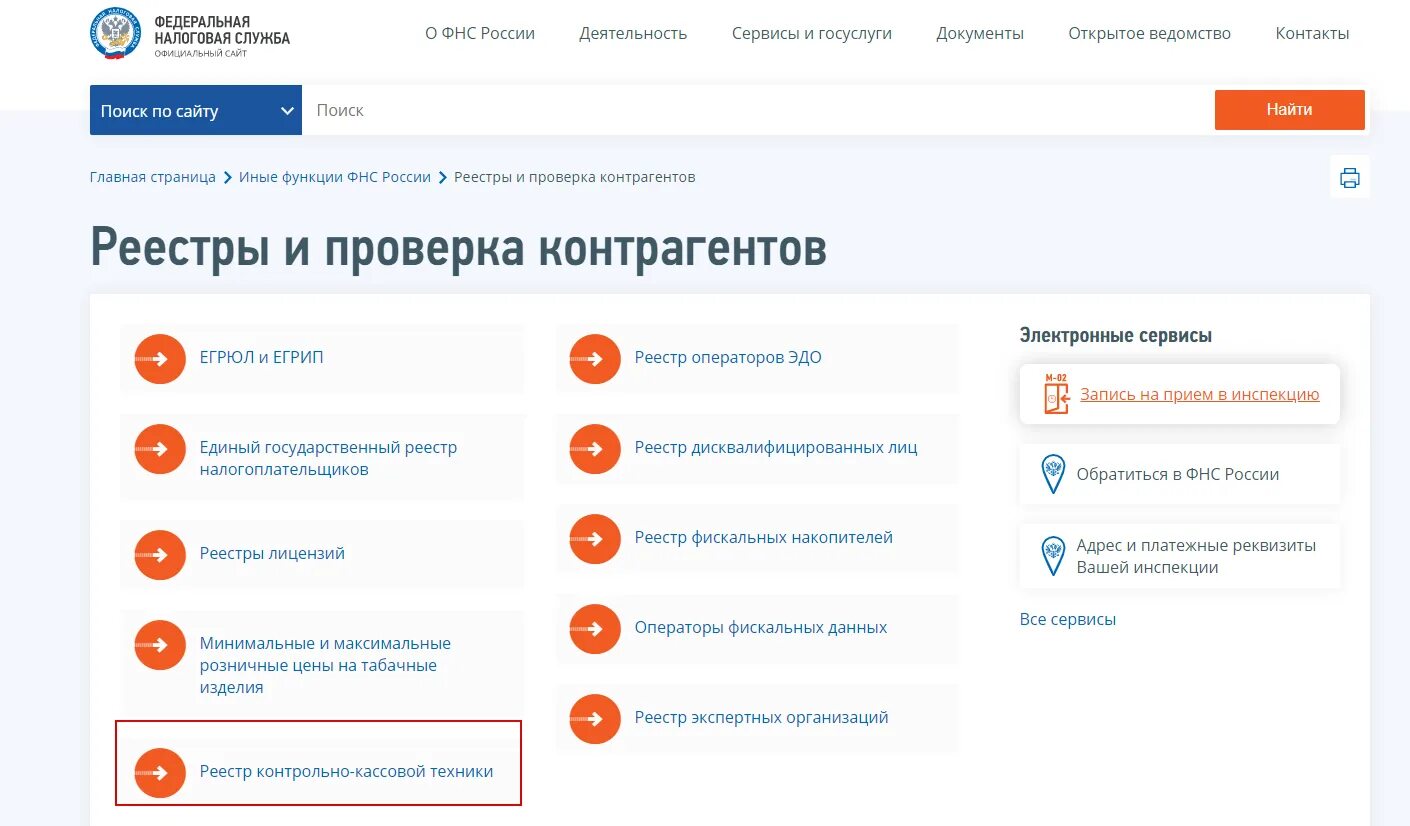The width and height of the screenshot is (1410, 826).
Task: Open Реестр контрольно-кассовой техники link
Action: [346, 771]
